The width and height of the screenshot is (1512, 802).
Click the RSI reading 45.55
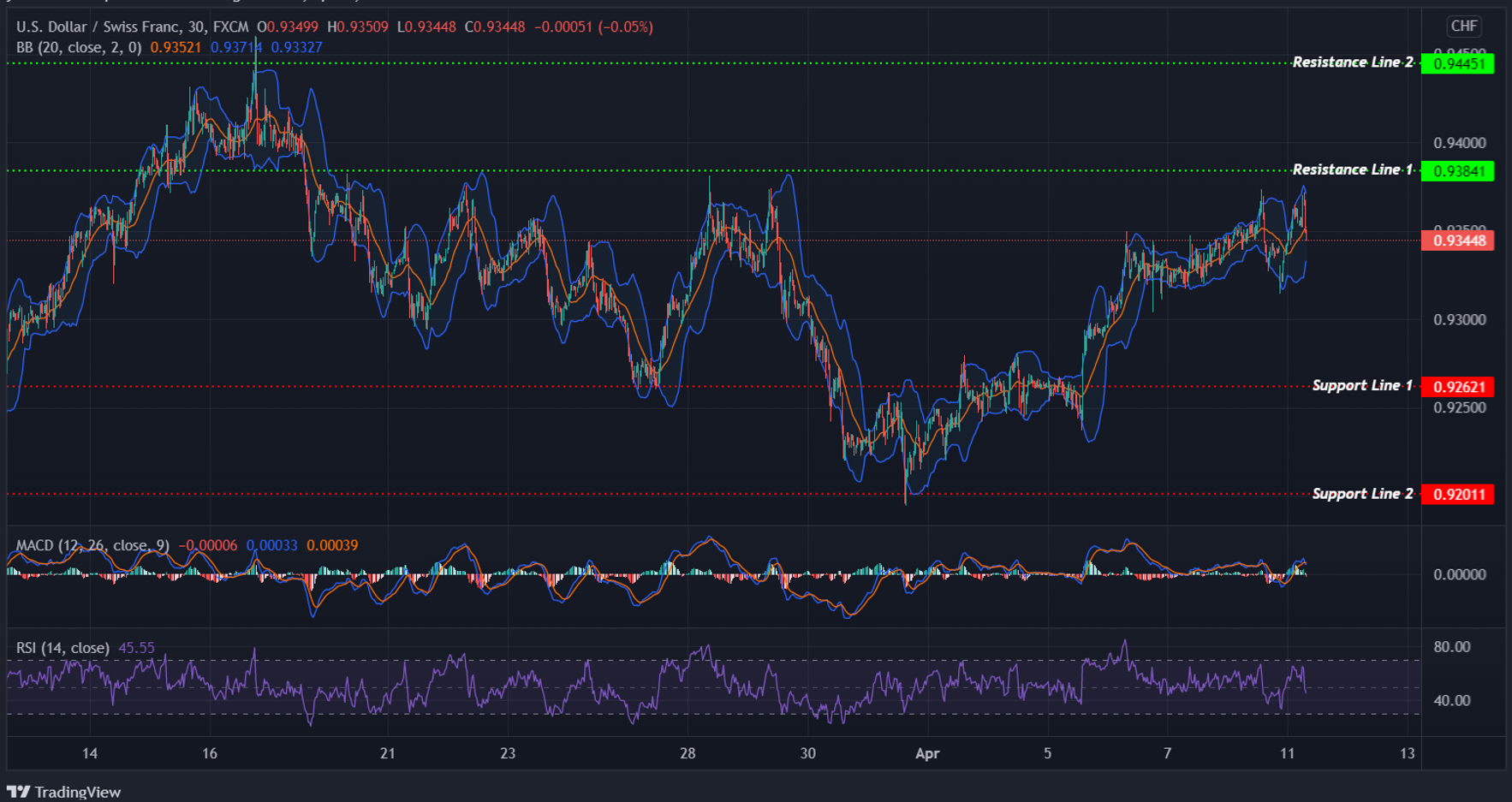pos(137,648)
